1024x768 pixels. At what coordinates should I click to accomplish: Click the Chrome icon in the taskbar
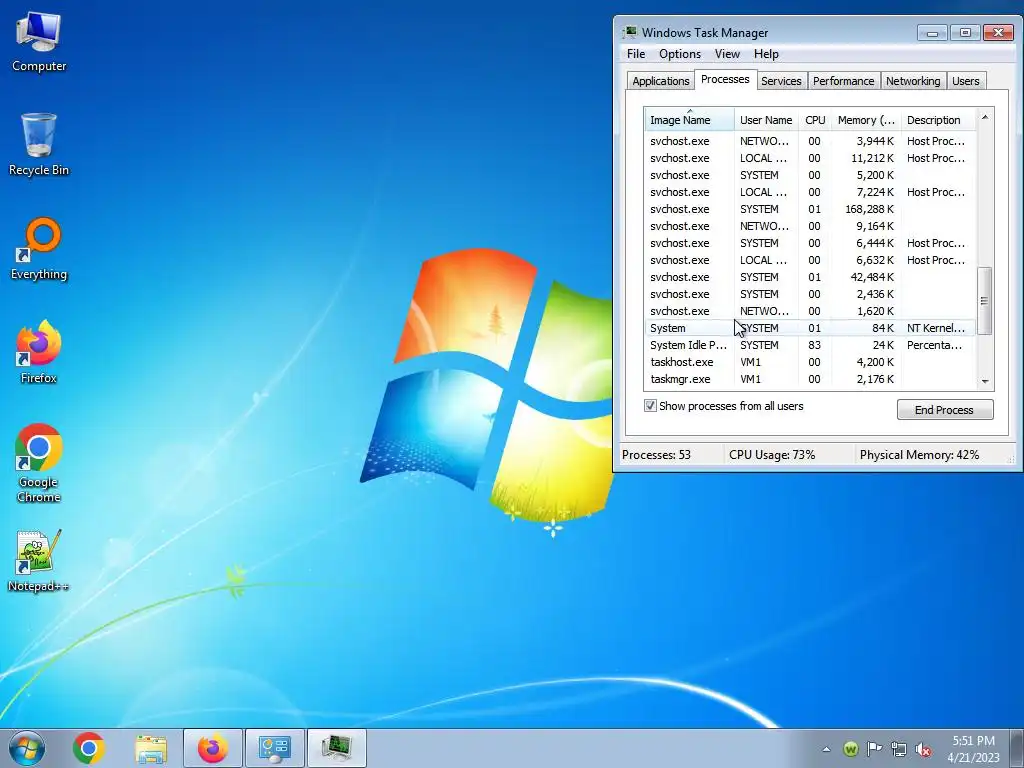coord(89,748)
